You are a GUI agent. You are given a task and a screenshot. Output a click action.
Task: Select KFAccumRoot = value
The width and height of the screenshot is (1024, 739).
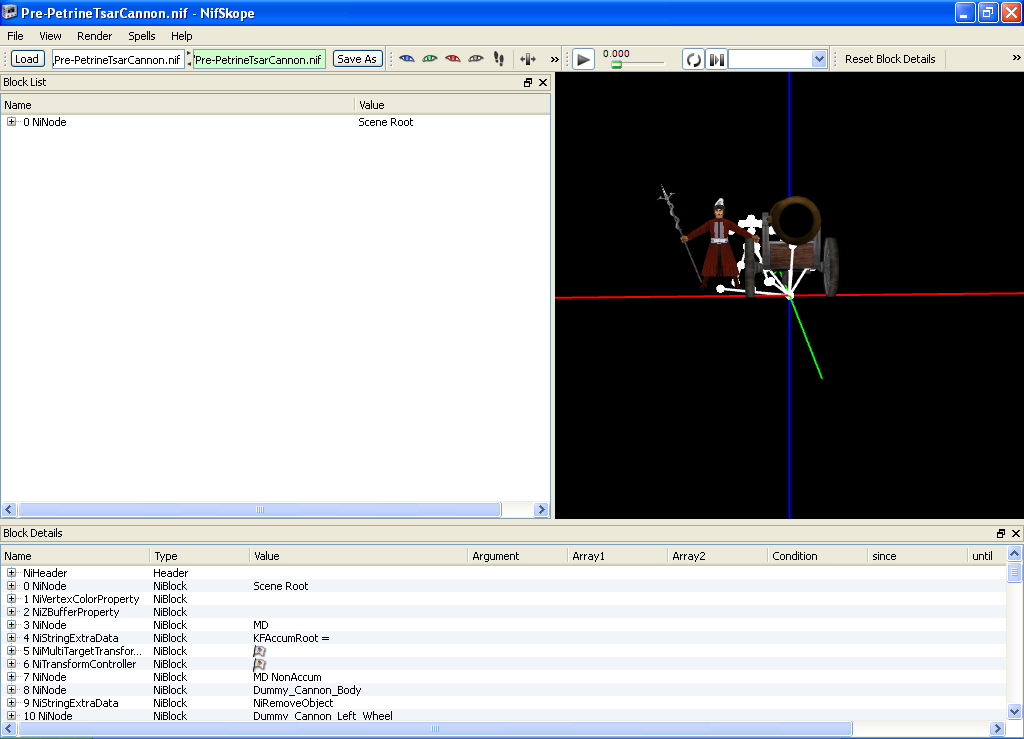click(x=291, y=638)
